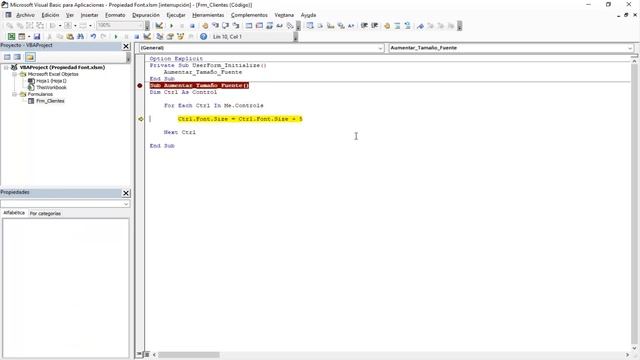Open the Herramientas menu
The image size is (640, 360).
pos(208,15)
